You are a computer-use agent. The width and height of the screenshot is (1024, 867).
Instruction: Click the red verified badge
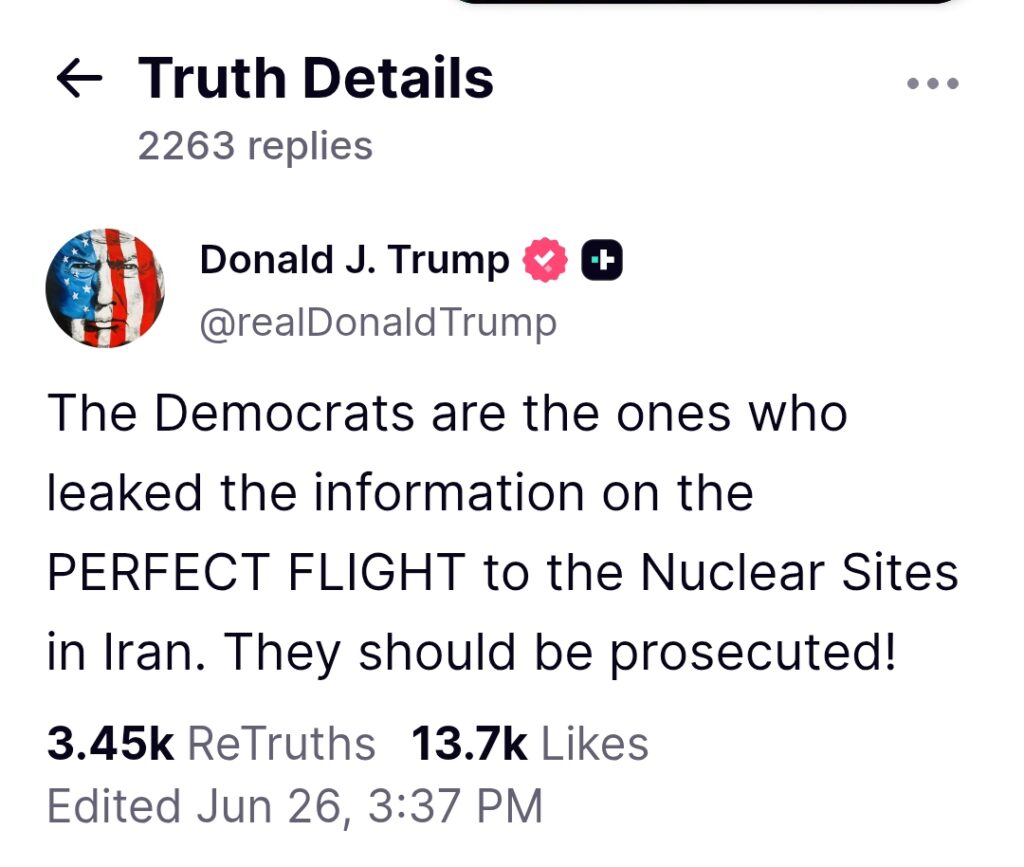(x=545, y=260)
